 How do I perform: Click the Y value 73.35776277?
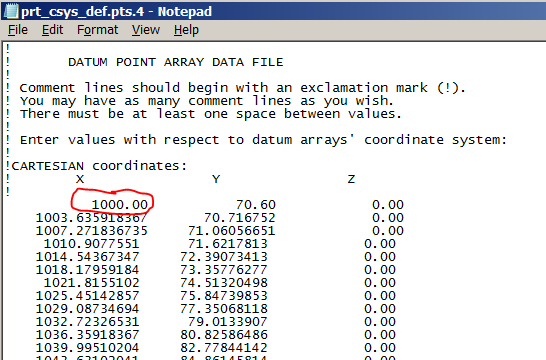click(x=224, y=270)
